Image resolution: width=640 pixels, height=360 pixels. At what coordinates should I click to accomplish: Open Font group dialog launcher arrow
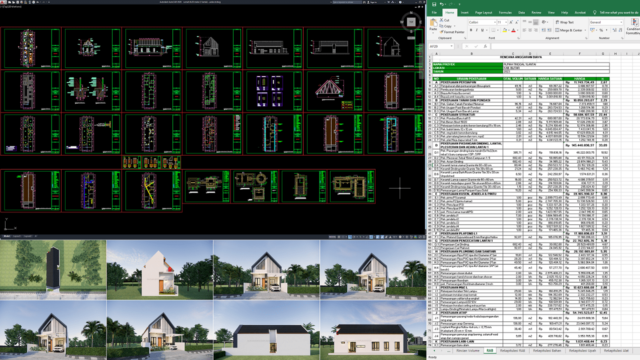click(x=518, y=38)
